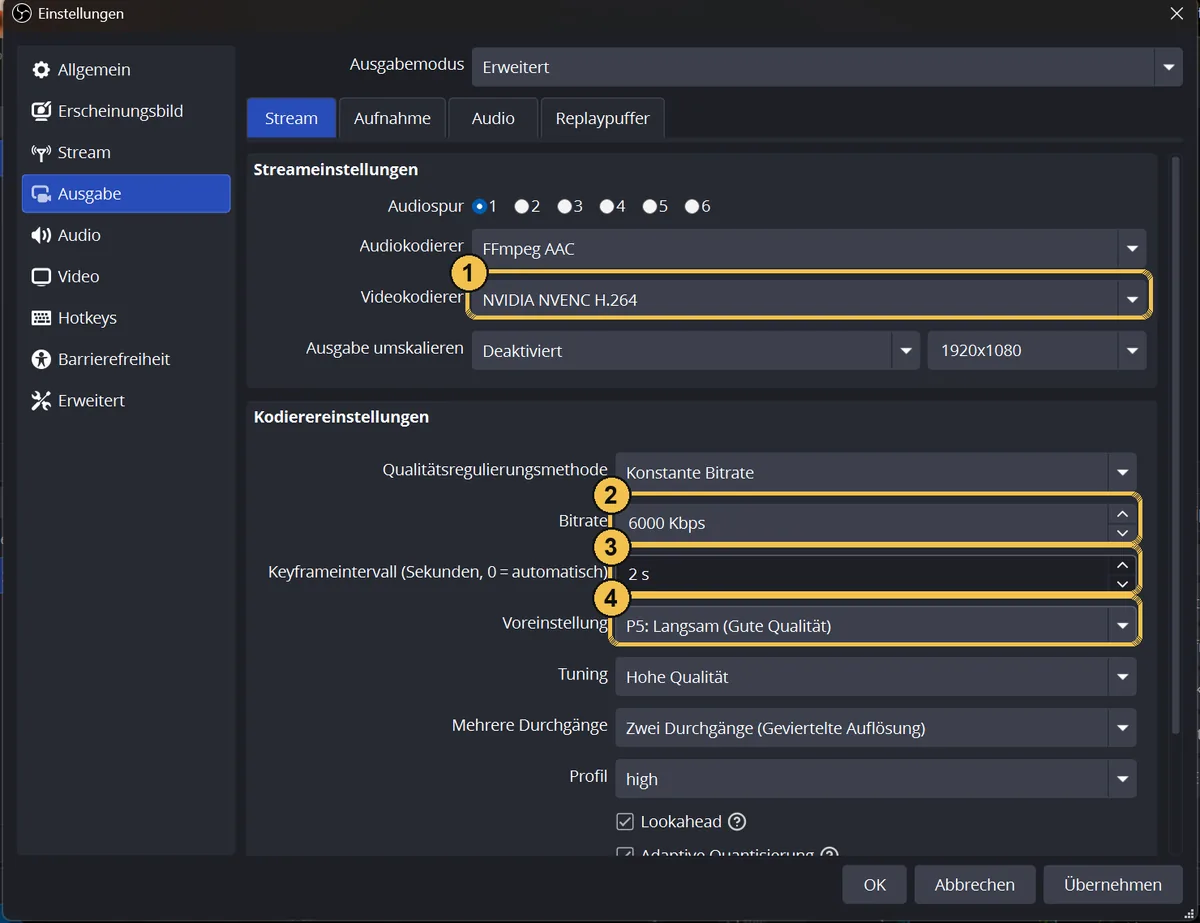Viewport: 1200px width, 923px height.
Task: Open the Audio speaker icon in the sidebar
Action: (x=41, y=235)
